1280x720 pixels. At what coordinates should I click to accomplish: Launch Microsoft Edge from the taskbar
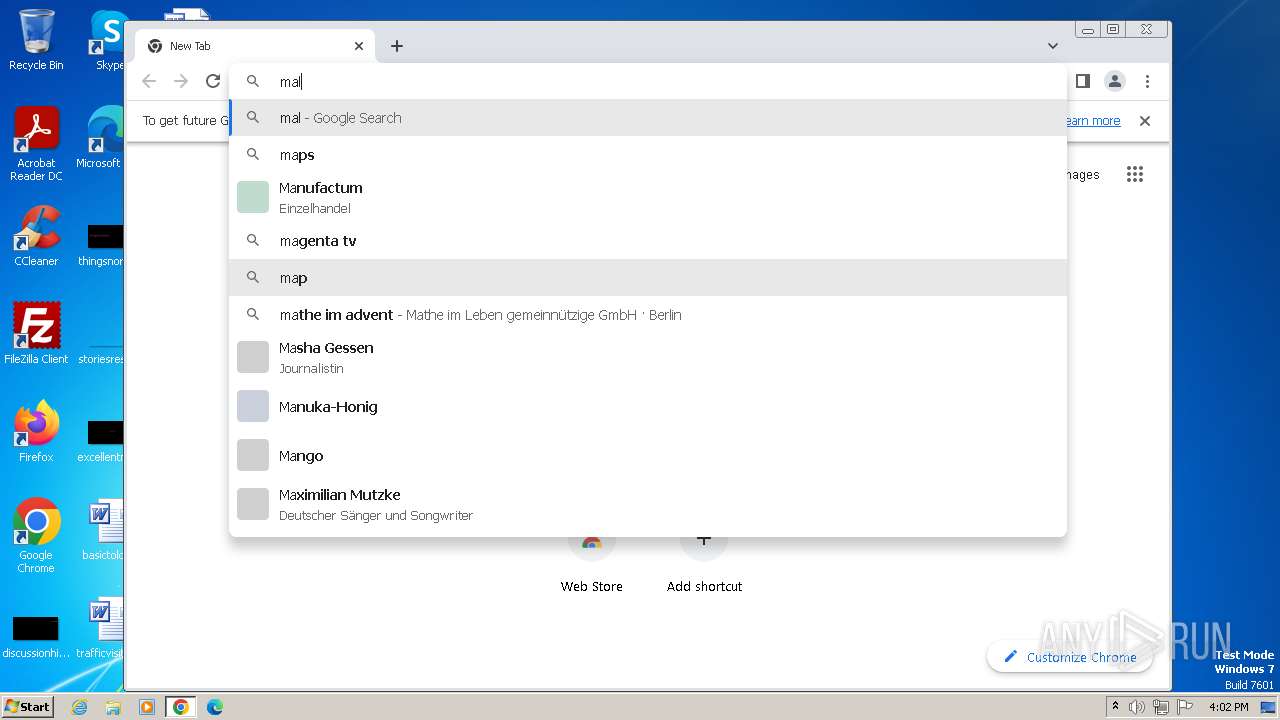[215, 707]
